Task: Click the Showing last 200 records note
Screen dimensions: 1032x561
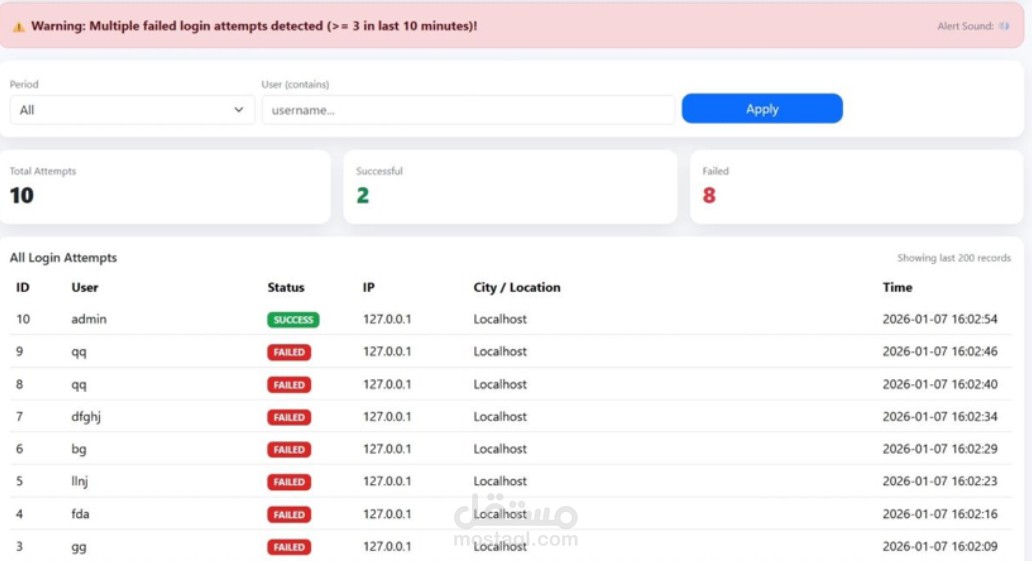Action: pyautogui.click(x=954, y=257)
